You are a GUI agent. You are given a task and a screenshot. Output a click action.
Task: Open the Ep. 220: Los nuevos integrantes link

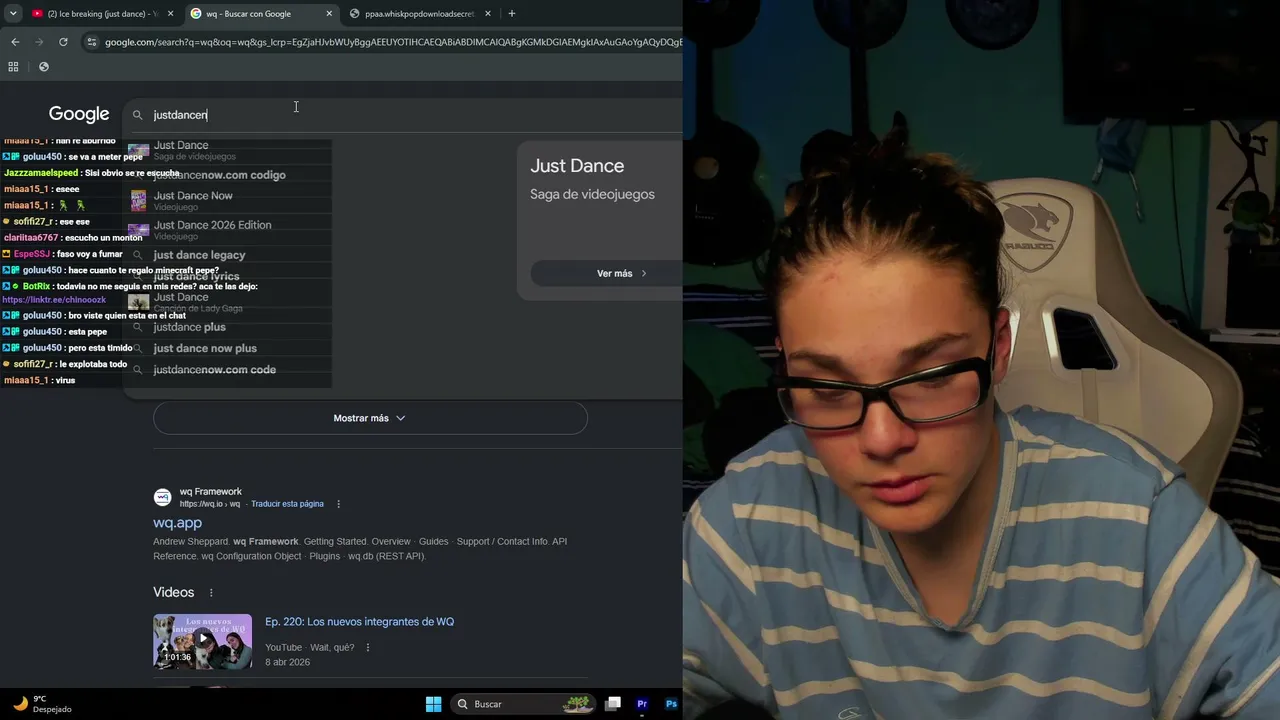point(359,622)
